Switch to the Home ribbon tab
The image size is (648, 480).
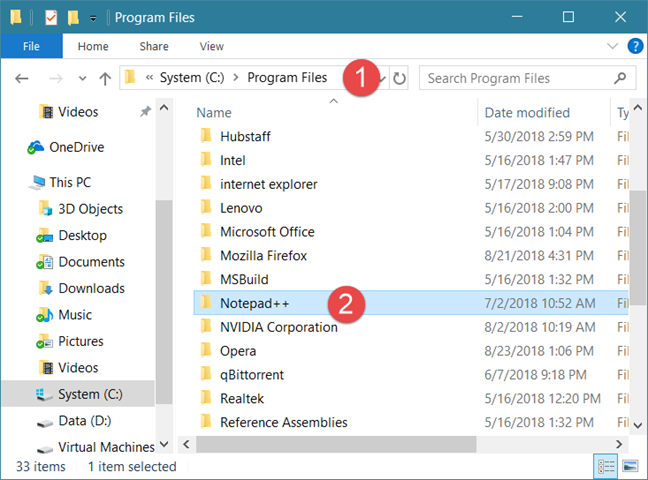point(93,46)
